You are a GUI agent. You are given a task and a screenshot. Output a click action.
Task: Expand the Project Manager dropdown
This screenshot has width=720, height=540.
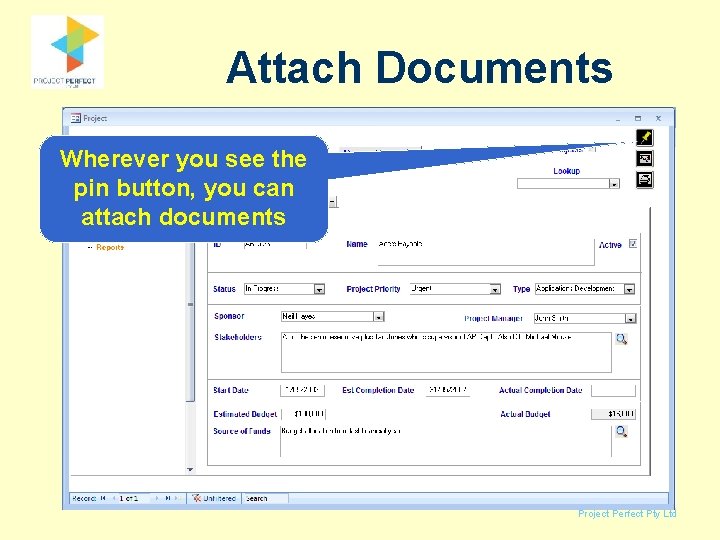tap(631, 318)
